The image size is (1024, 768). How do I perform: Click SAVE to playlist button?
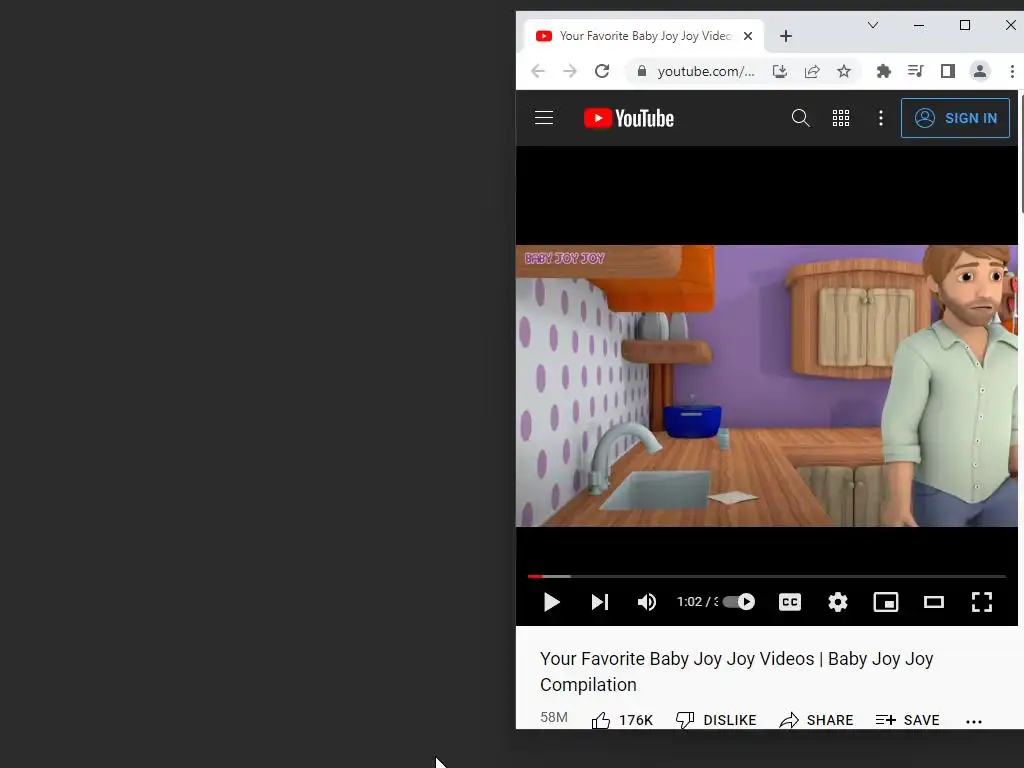click(908, 720)
